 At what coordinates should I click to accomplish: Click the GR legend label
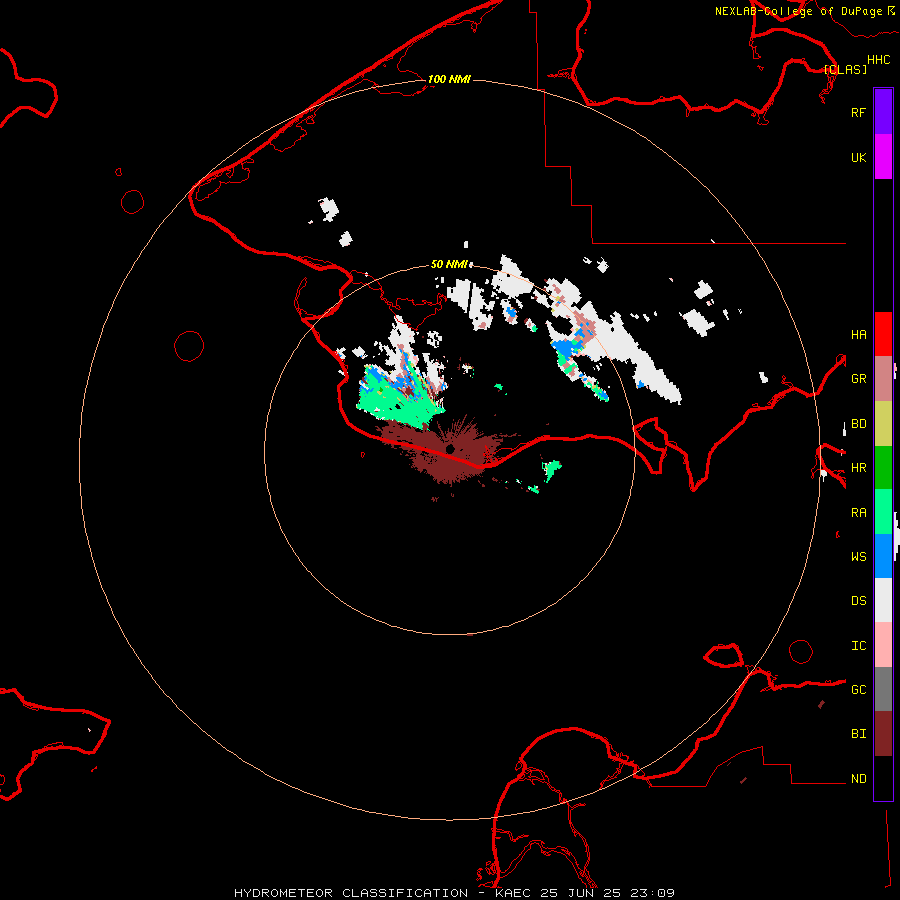tap(858, 379)
